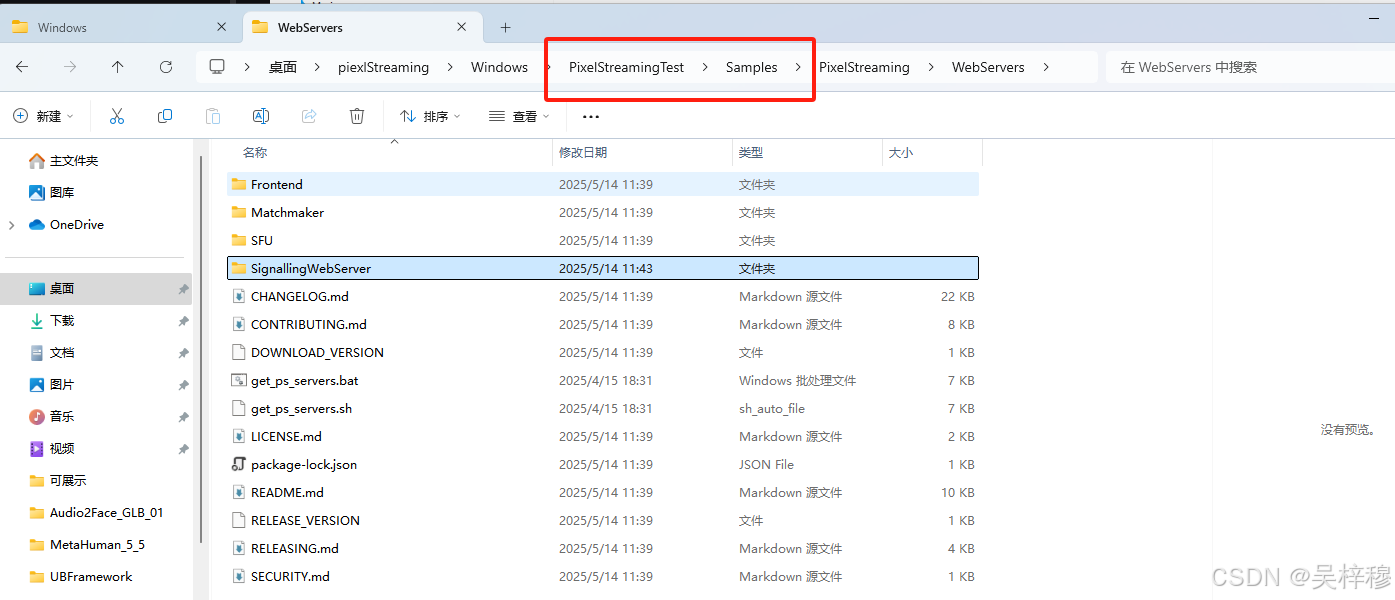Select the SFU folder
This screenshot has height=600, width=1395.
pos(603,240)
